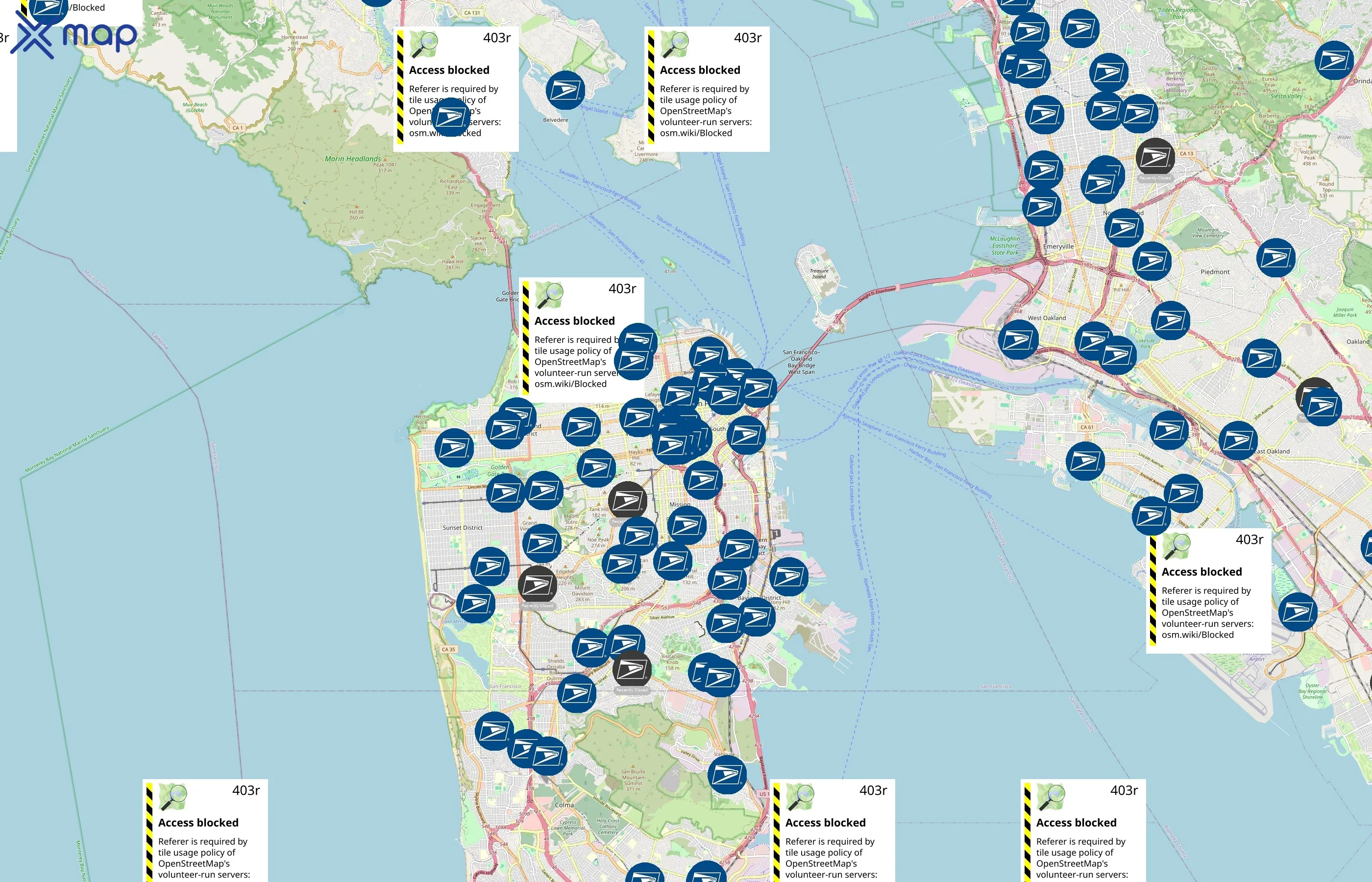This screenshot has height=882, width=1372.
Task: Open the USPS marker near Oakland label on the right edge
Action: point(1262,359)
